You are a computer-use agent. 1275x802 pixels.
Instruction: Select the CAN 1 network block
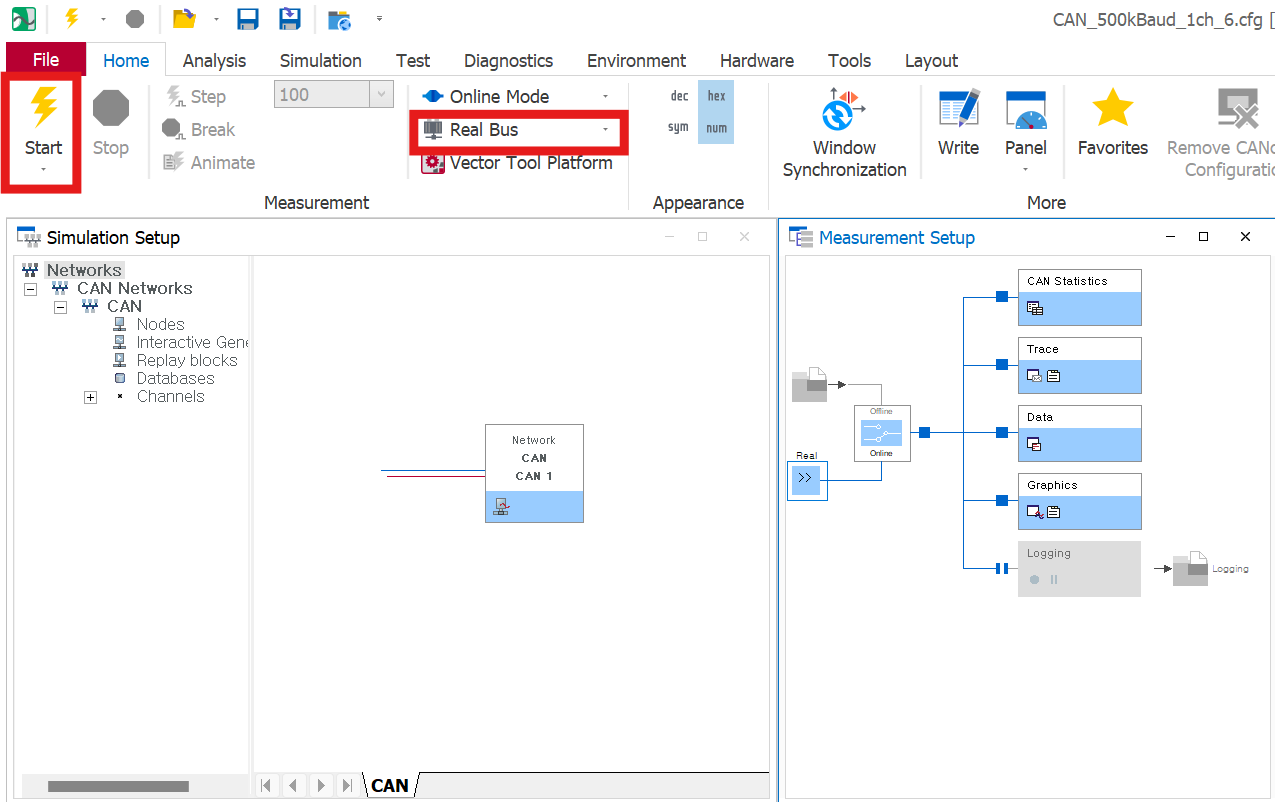click(x=534, y=473)
